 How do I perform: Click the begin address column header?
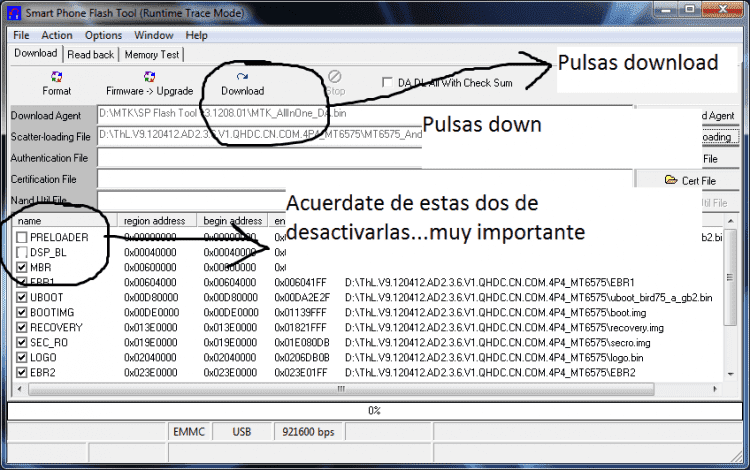coord(232,220)
